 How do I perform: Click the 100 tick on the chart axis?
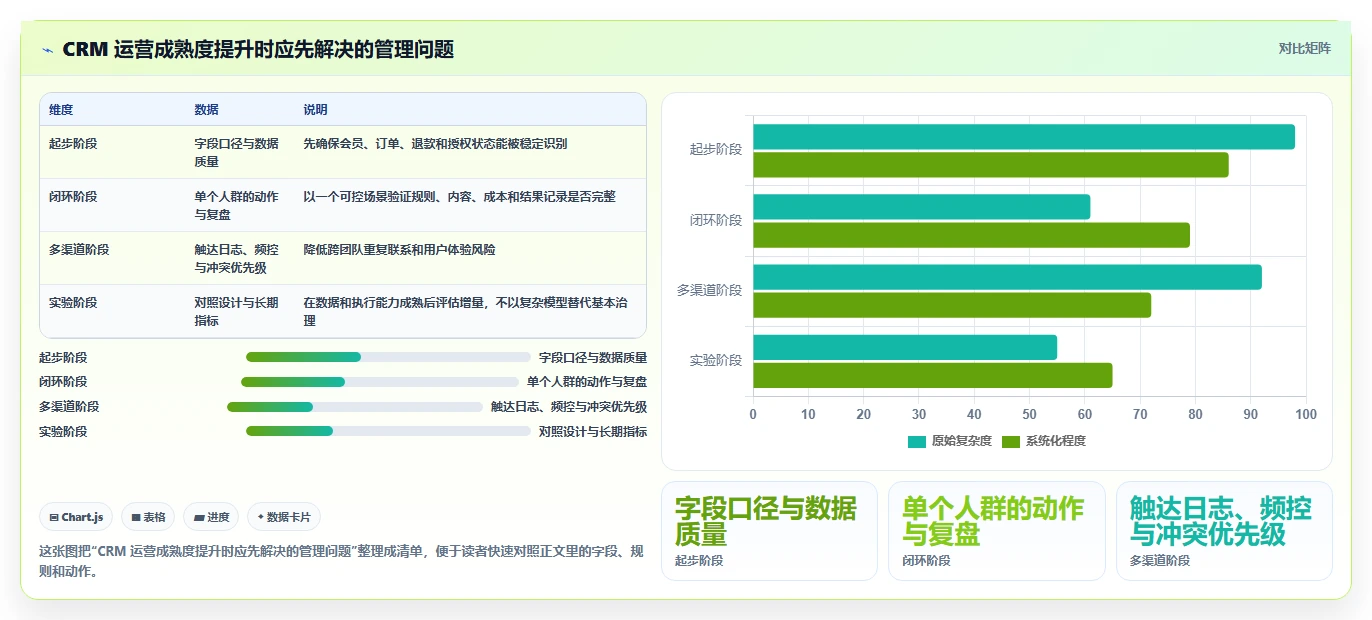click(x=1306, y=414)
